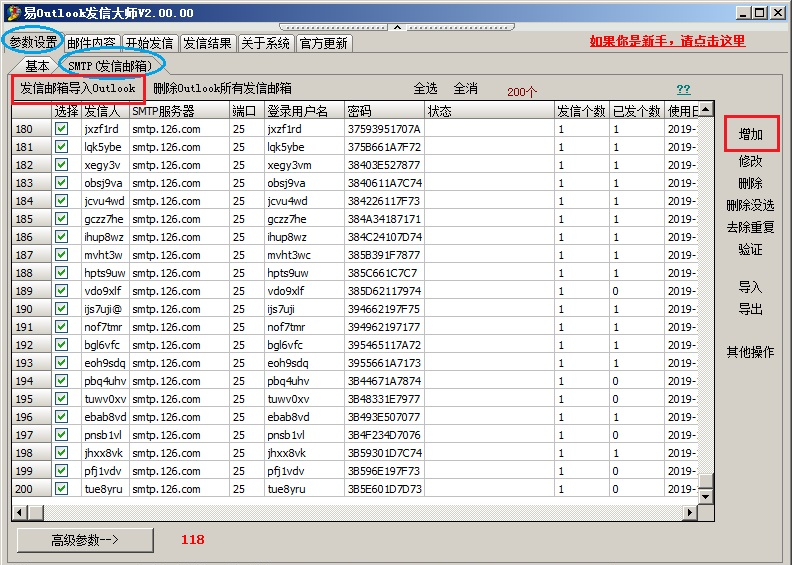Image resolution: width=792 pixels, height=565 pixels.
Task: Click the newbie help link 如果你是新手
Action: pos(667,41)
